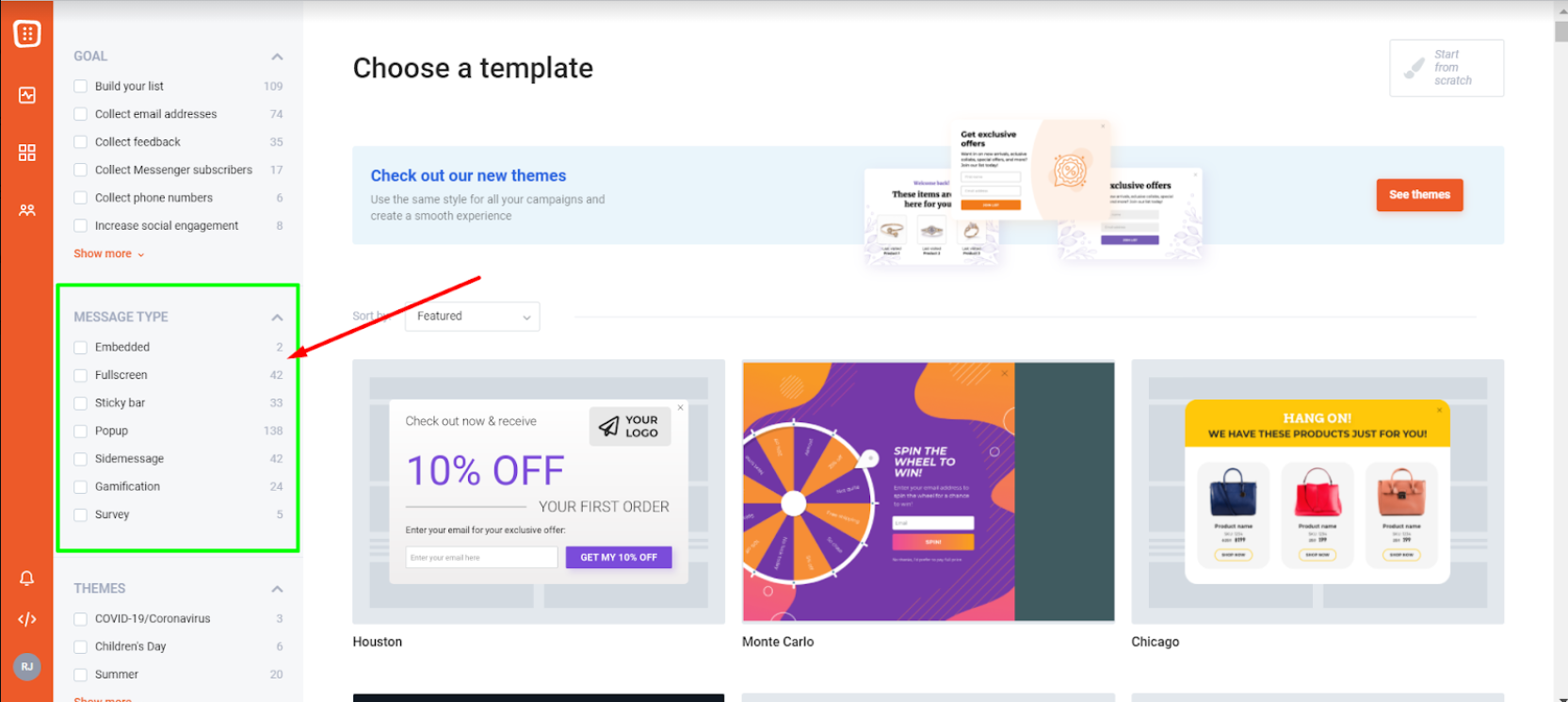This screenshot has height=702, width=1568.
Task: Open the analytics activity icon in sidebar
Action: 27,95
